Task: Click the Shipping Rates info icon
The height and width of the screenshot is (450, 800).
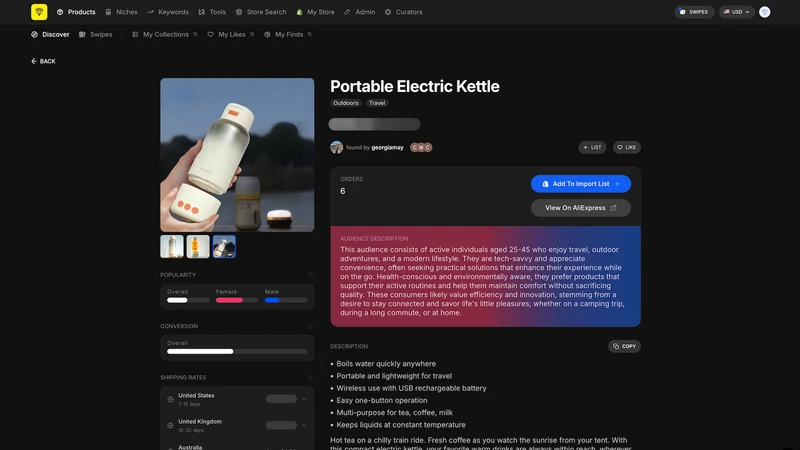Action: [311, 378]
